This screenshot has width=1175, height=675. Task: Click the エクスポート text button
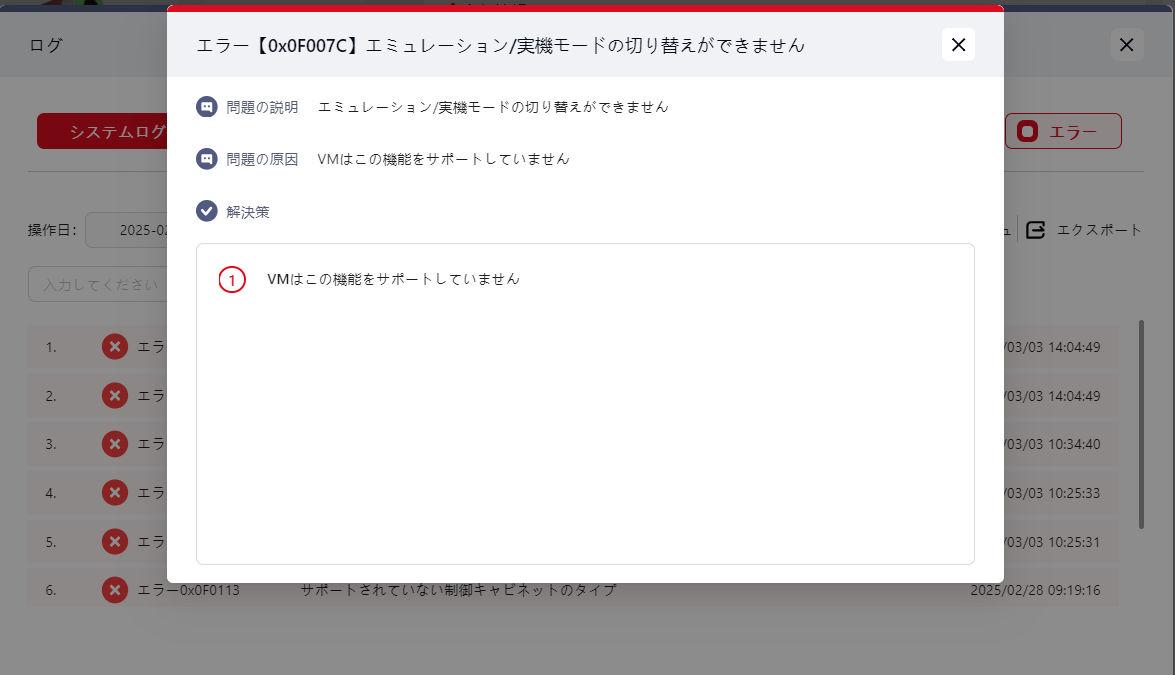pos(1099,230)
